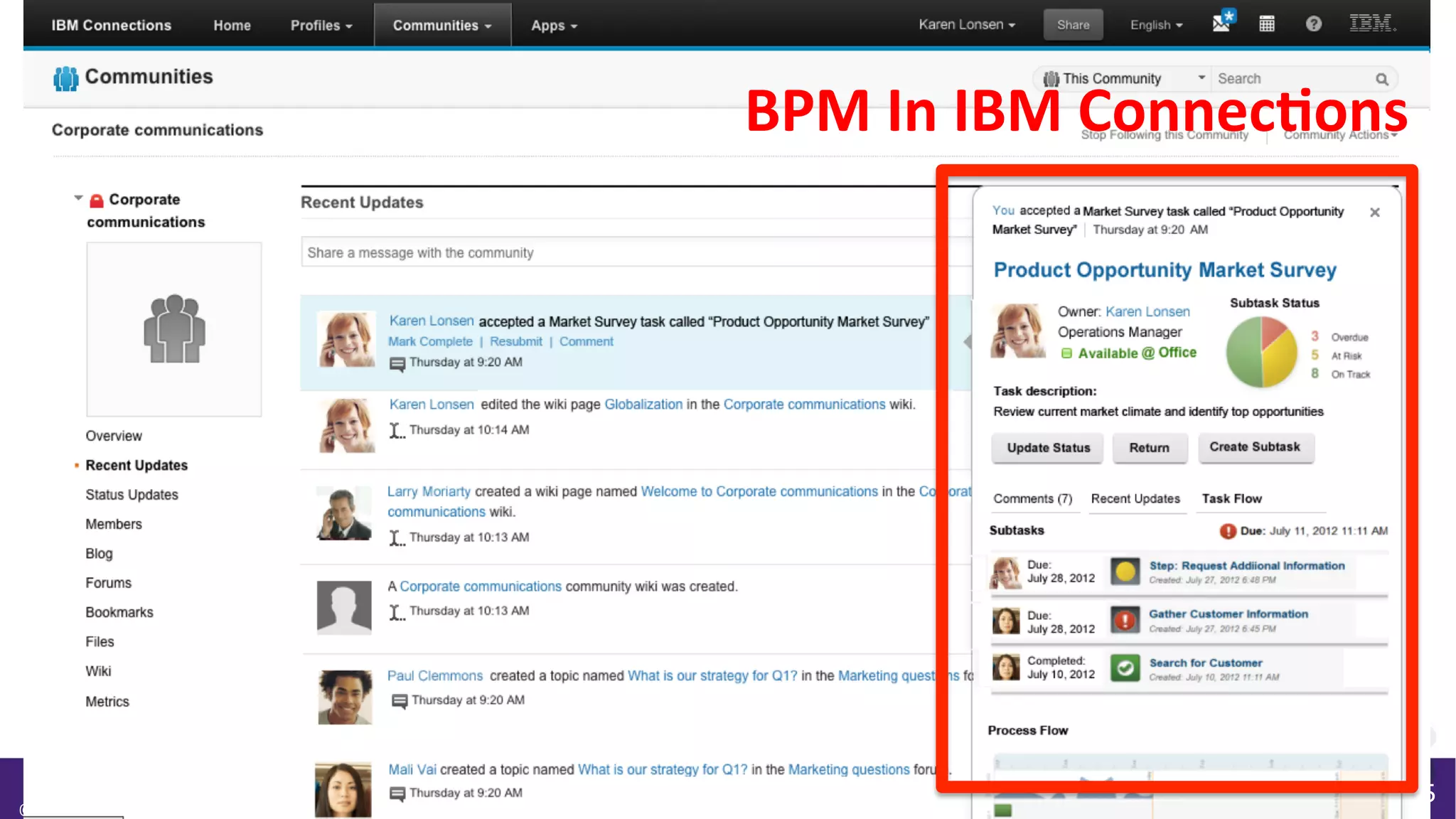Click the Communities people icon next to the page title
The image size is (1456, 819).
click(65, 78)
